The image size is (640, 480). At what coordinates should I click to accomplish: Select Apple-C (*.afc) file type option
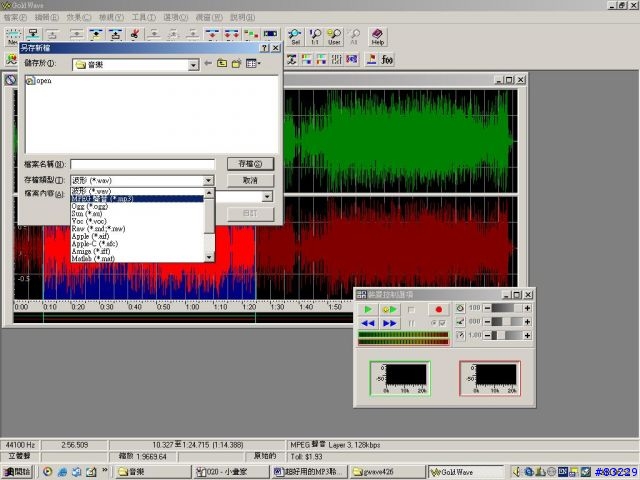[137, 244]
